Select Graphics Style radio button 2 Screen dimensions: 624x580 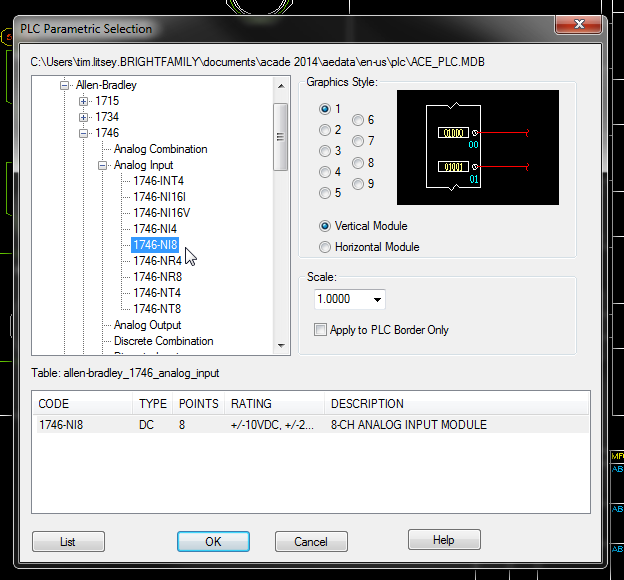click(x=325, y=130)
